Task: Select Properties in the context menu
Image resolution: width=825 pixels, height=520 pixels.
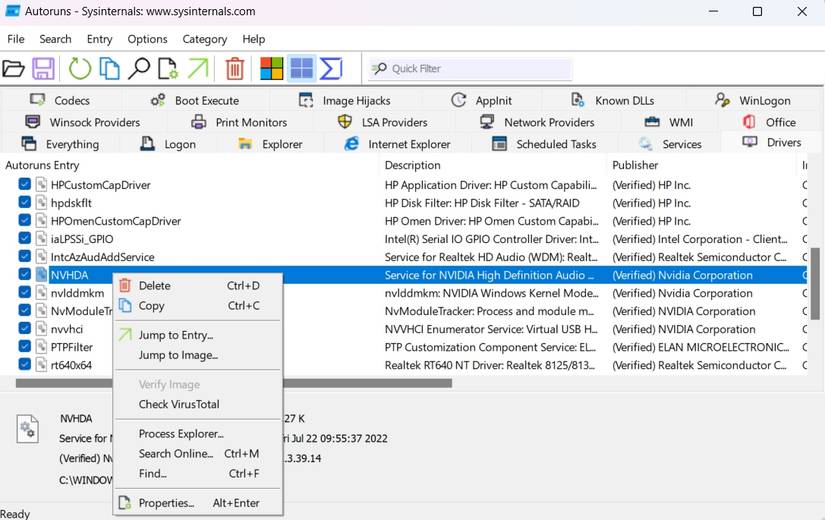Action: click(x=166, y=503)
